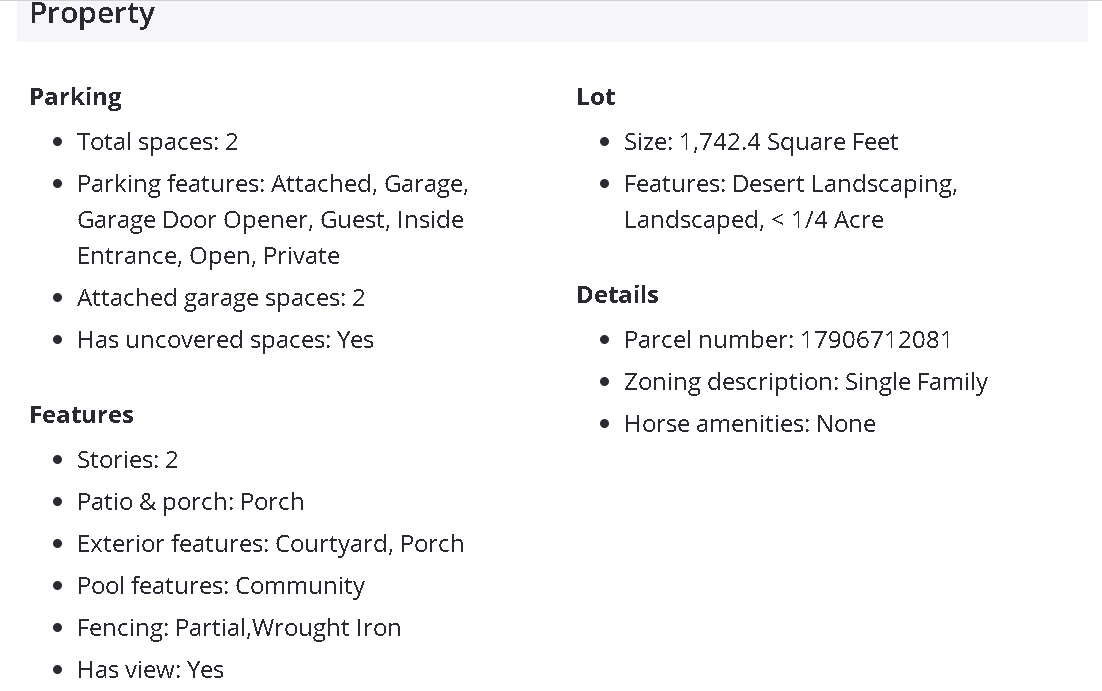
Task: Click the Features heading
Action: (81, 415)
